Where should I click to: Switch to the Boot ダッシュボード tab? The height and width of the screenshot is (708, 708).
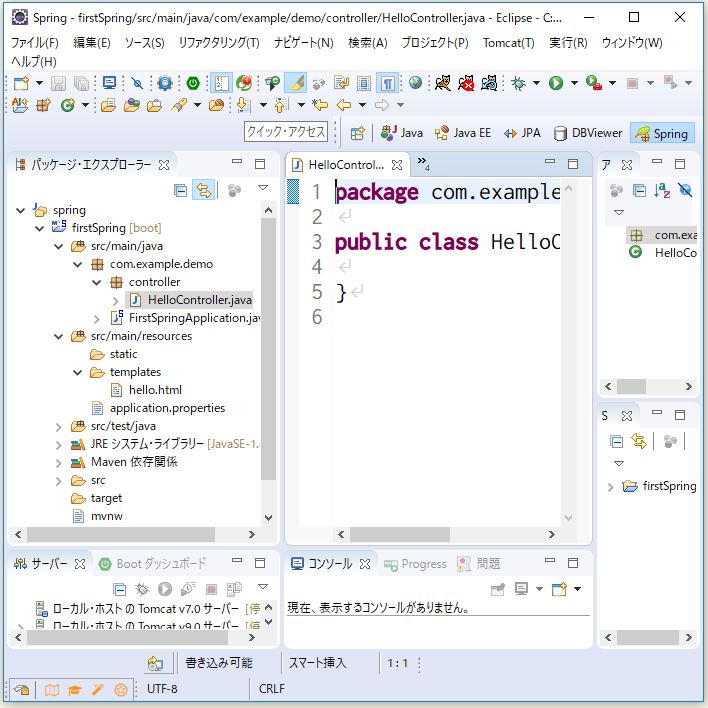point(153,564)
